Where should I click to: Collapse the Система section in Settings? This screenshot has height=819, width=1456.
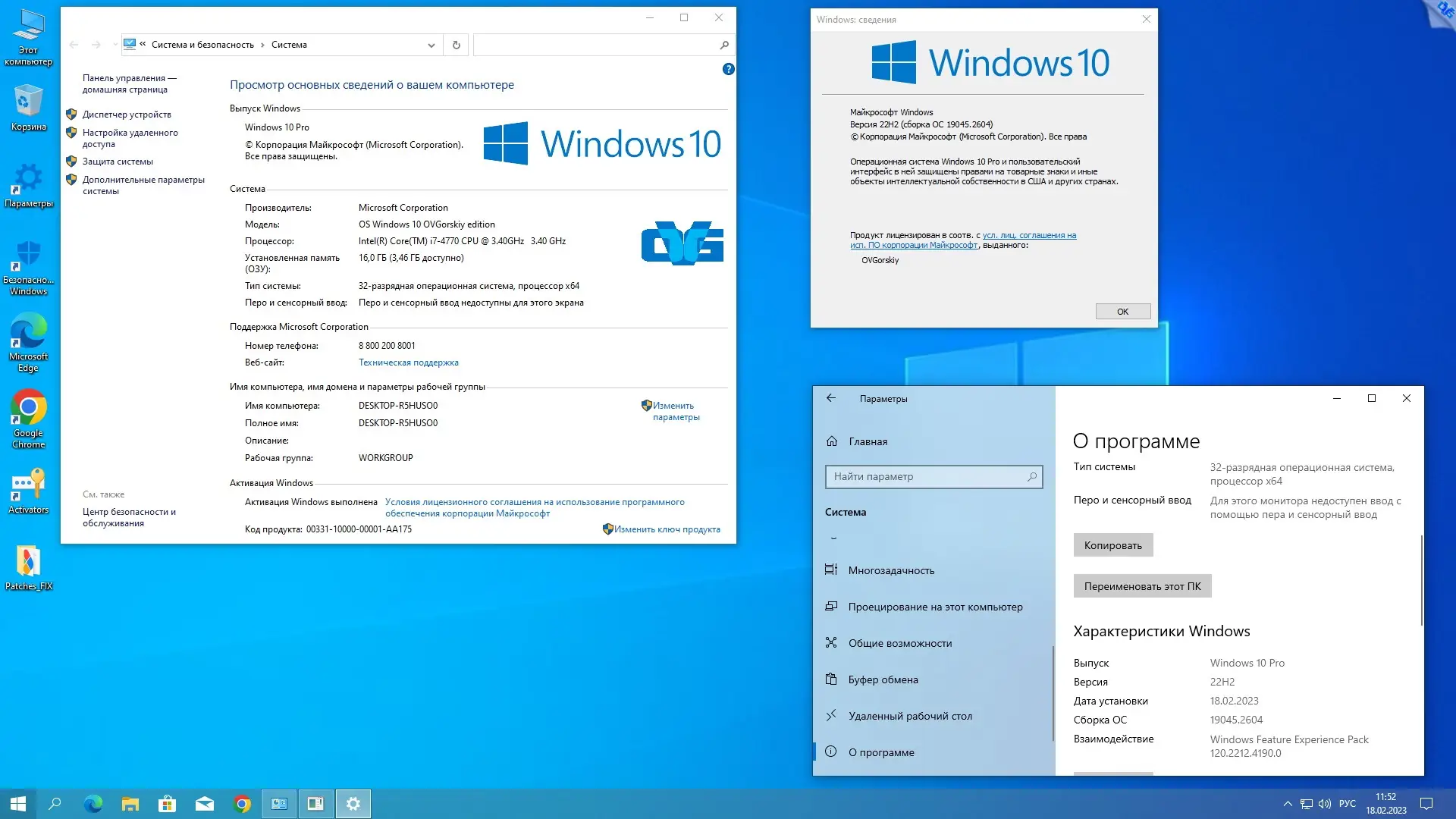click(833, 537)
